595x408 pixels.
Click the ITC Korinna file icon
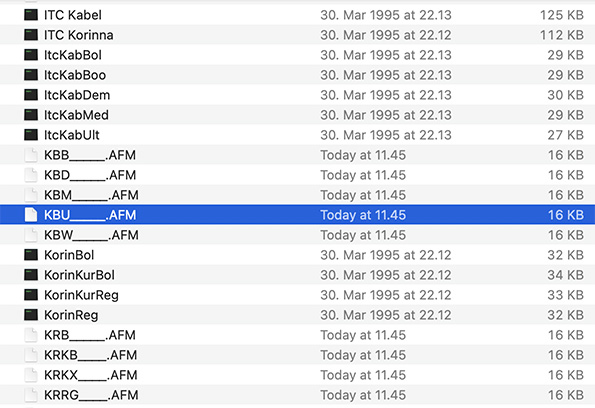[x=31, y=35]
